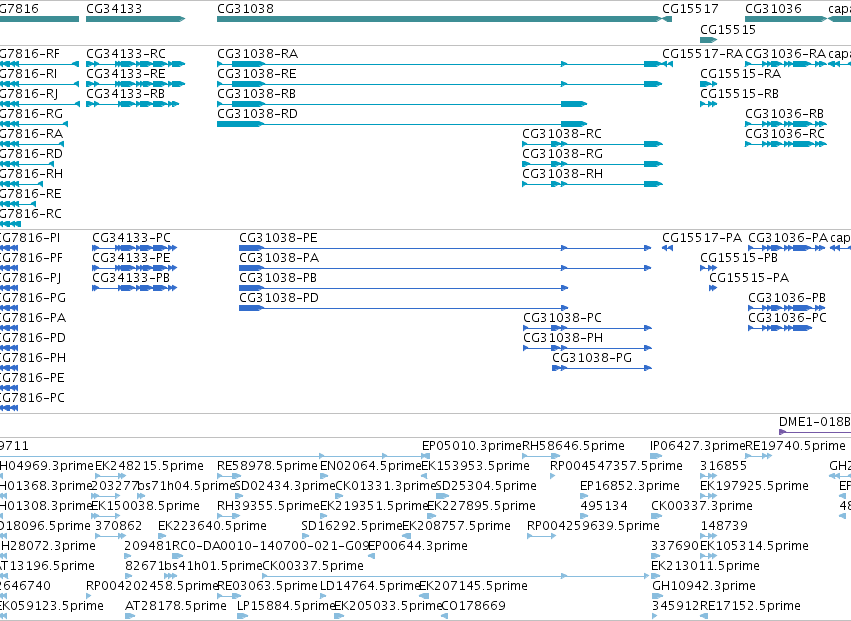Select protein CG31036-PC
This screenshot has height=621, width=851.
coord(780,328)
